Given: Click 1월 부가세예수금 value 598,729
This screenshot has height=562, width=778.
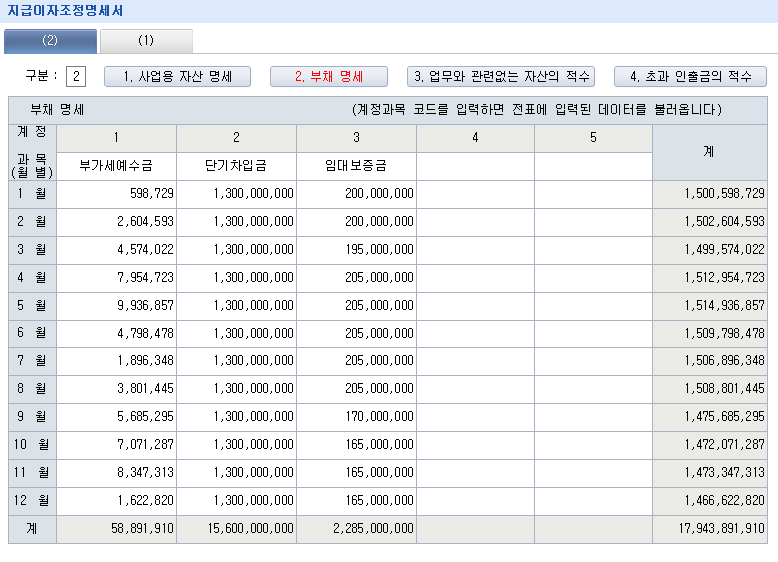Looking at the screenshot, I should (116, 194).
